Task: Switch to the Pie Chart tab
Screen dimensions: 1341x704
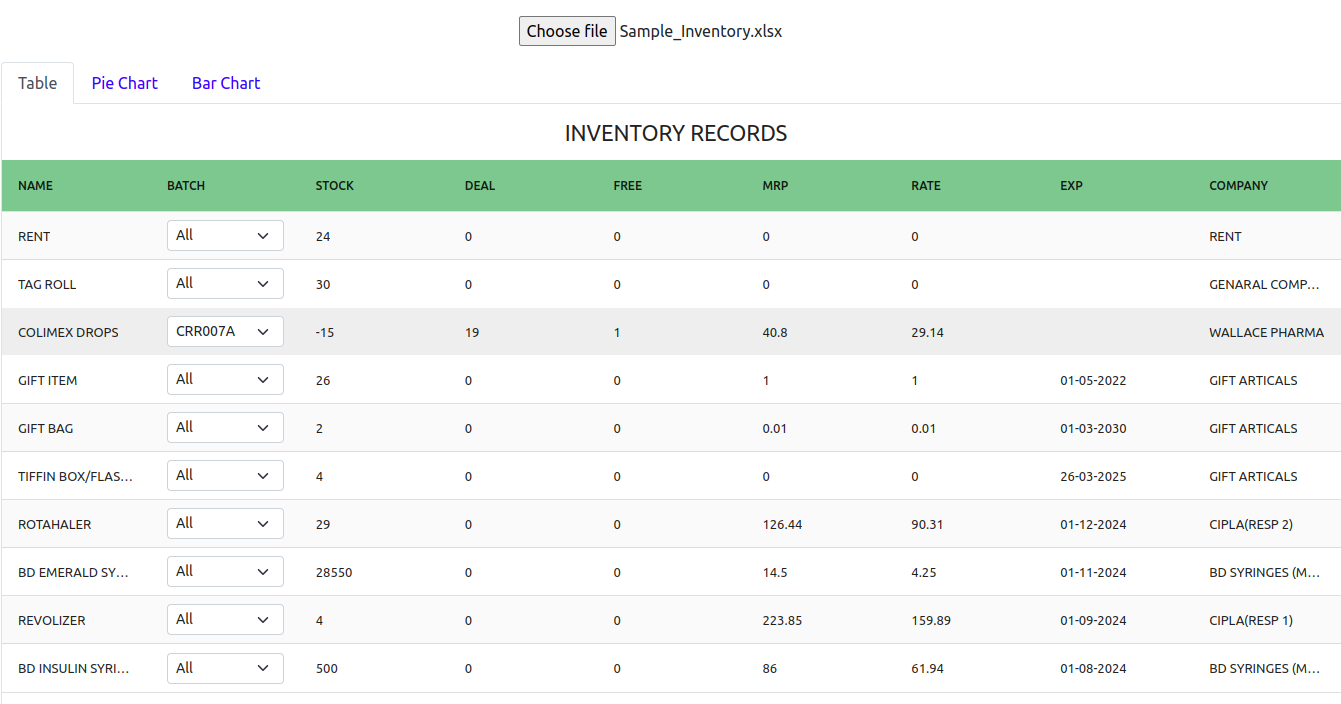Action: [124, 83]
